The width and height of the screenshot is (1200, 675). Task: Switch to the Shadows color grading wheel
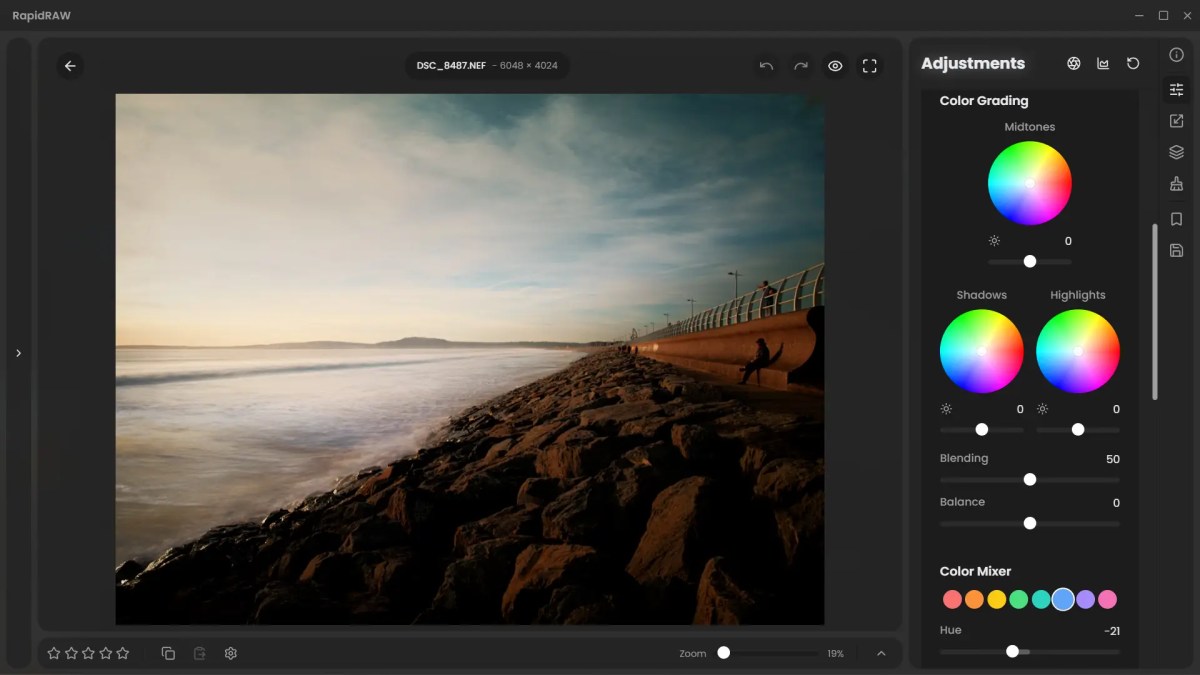click(x=981, y=350)
